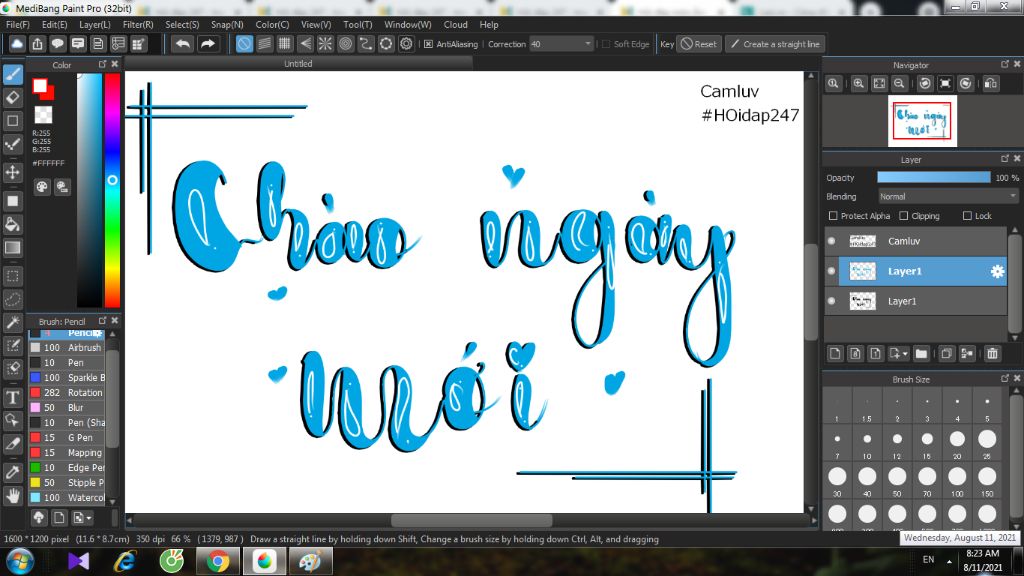The width and height of the screenshot is (1024, 576).
Task: Enable concentric circle snap
Action: 345,44
